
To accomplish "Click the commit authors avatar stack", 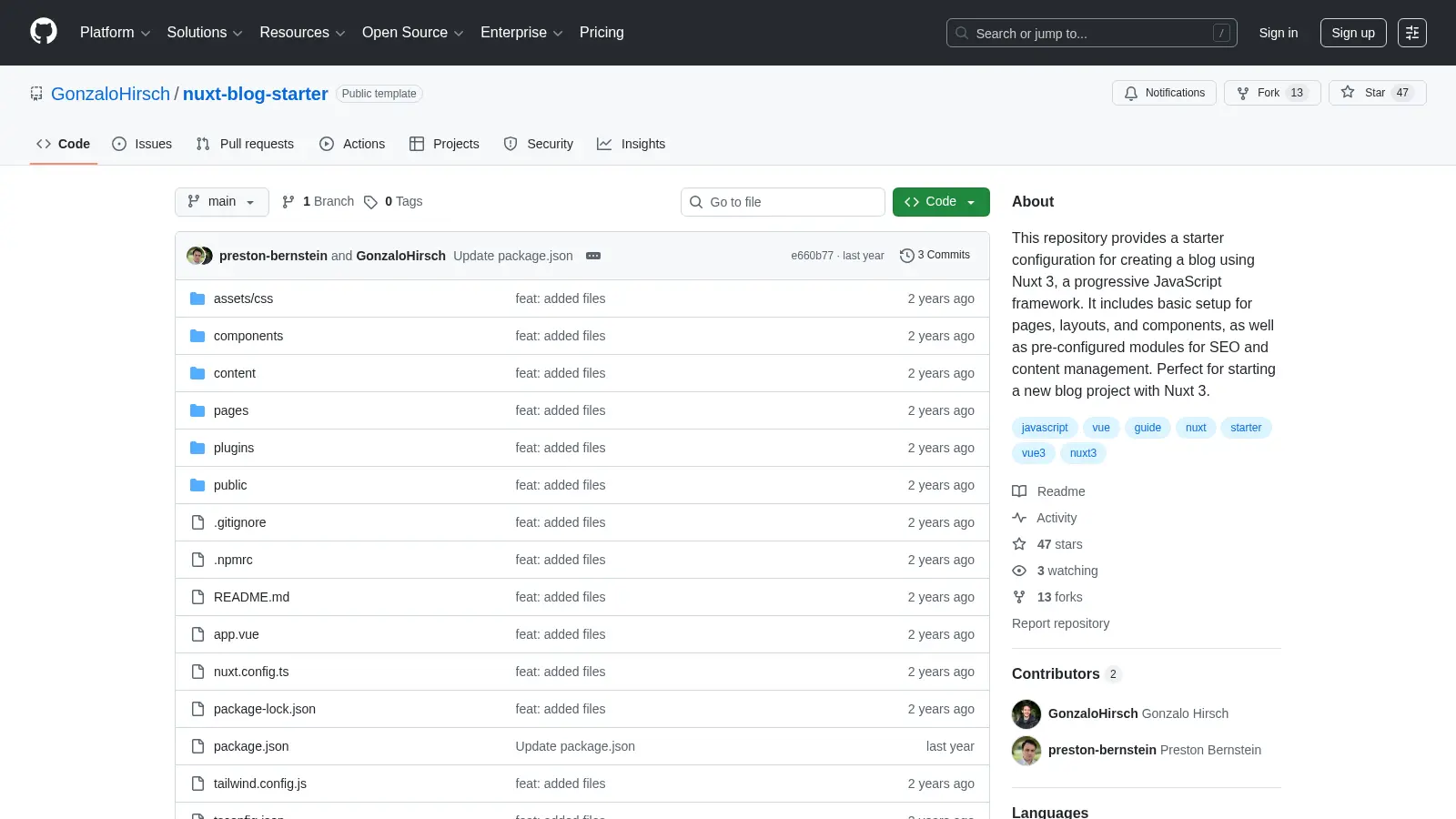I will (x=199, y=256).
